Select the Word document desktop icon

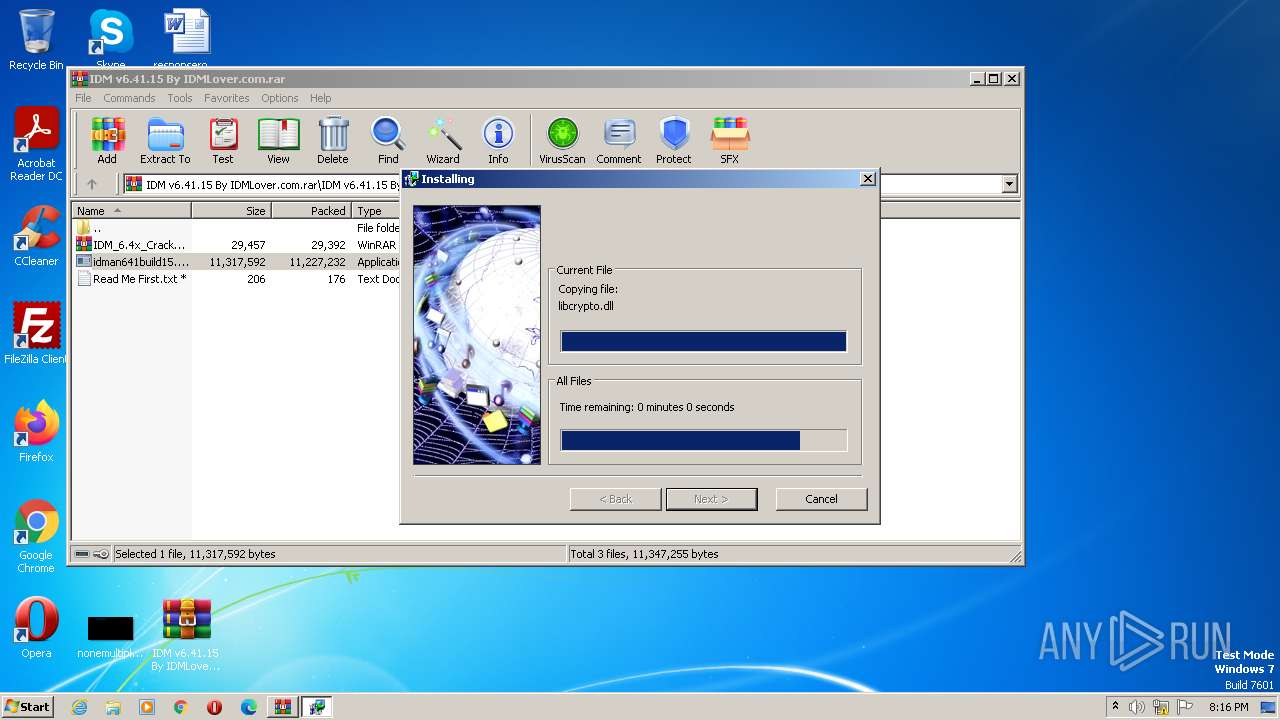[187, 38]
